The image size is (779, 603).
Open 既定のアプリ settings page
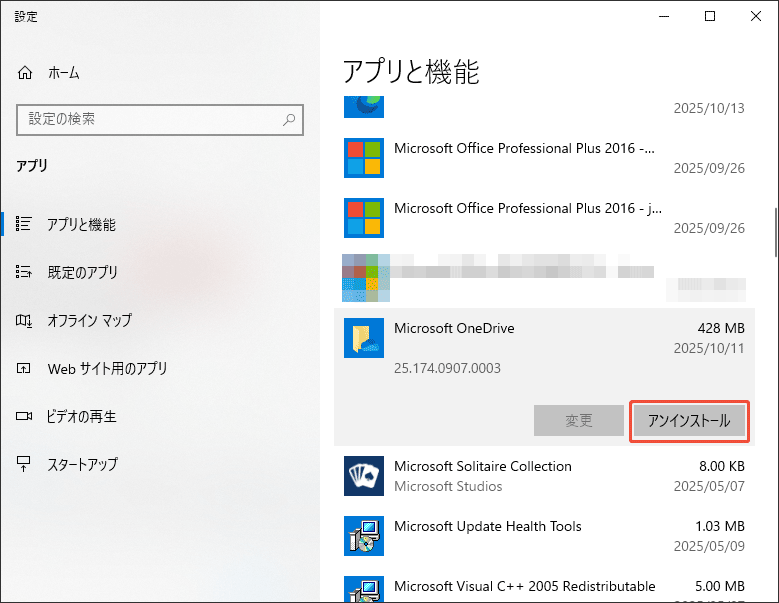82,272
